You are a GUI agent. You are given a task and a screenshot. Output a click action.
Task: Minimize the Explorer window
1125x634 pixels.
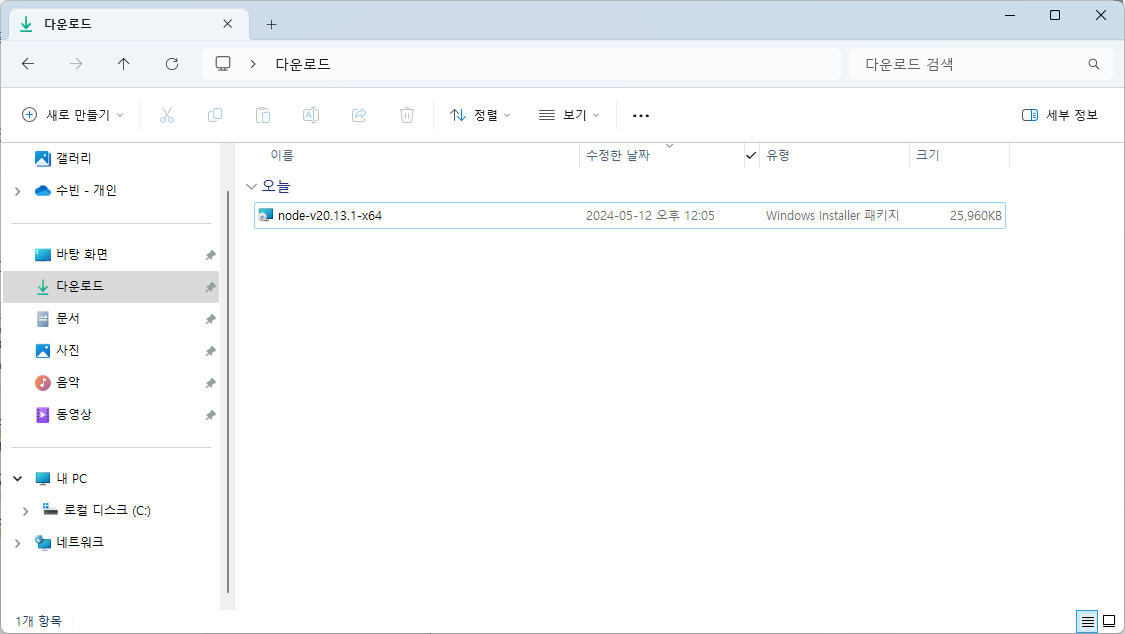1010,15
